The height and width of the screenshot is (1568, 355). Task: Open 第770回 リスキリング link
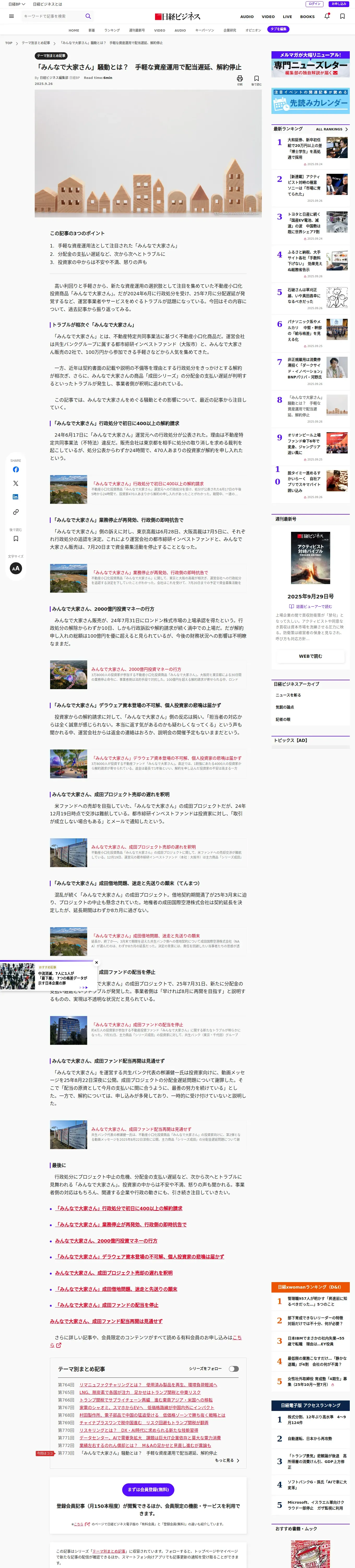(139, 1431)
